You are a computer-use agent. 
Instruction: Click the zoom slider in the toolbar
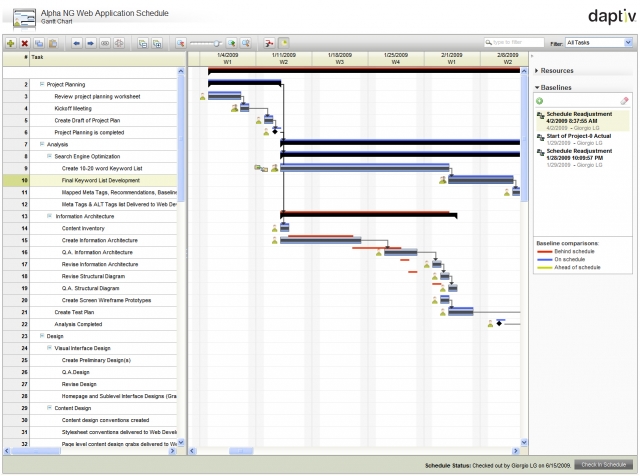(213, 45)
